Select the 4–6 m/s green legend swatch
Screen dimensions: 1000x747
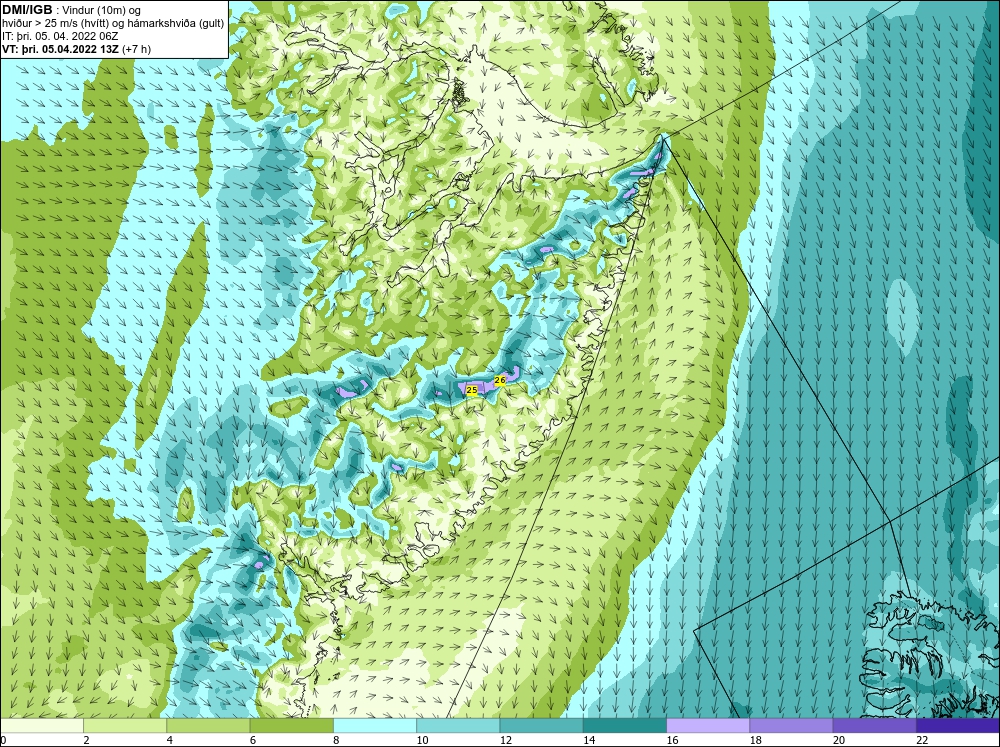pos(208,726)
